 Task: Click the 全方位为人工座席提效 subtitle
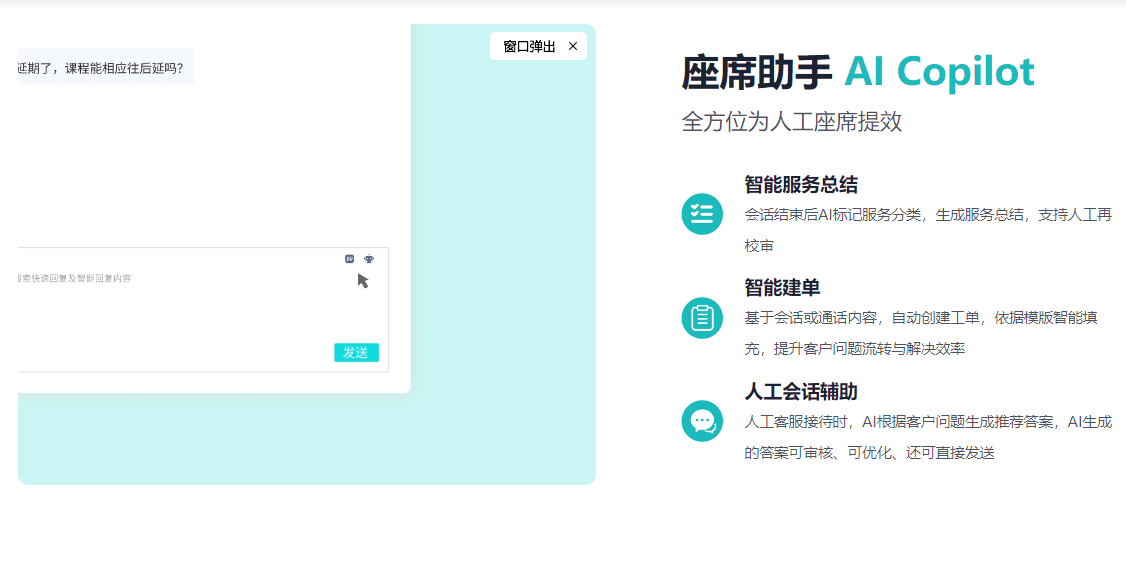[x=791, y=121]
